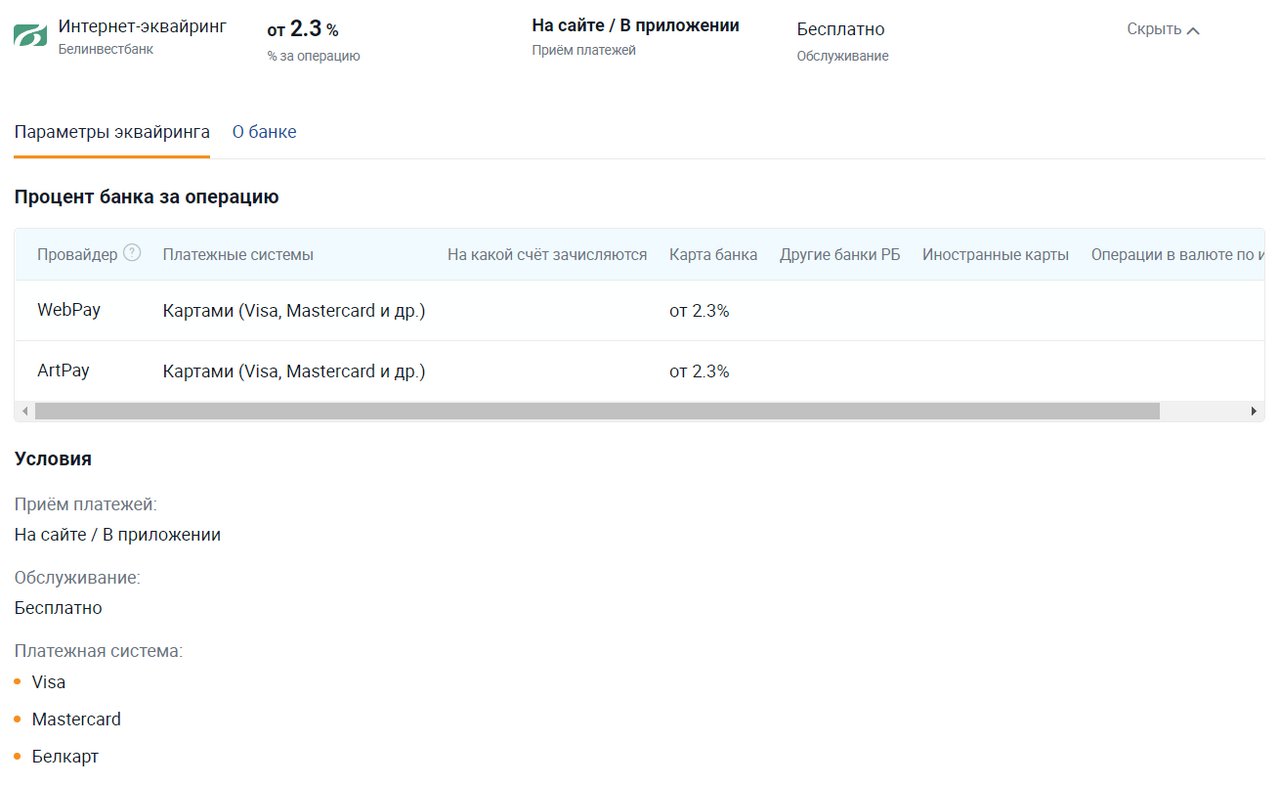Click the Платежные системы column header
This screenshot has width=1280, height=785.
pyautogui.click(x=238, y=255)
